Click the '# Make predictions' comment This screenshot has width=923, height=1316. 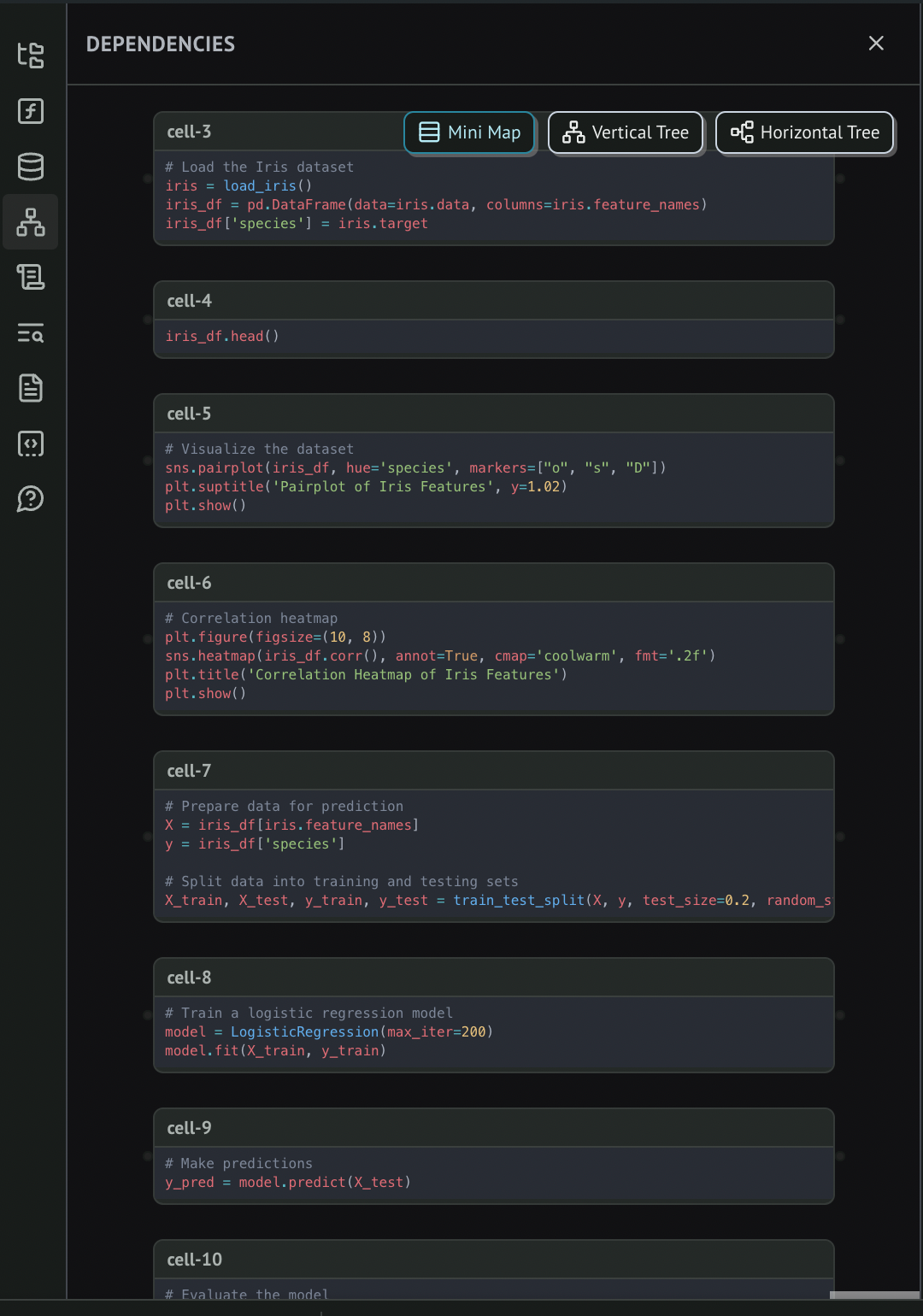coord(238,1164)
